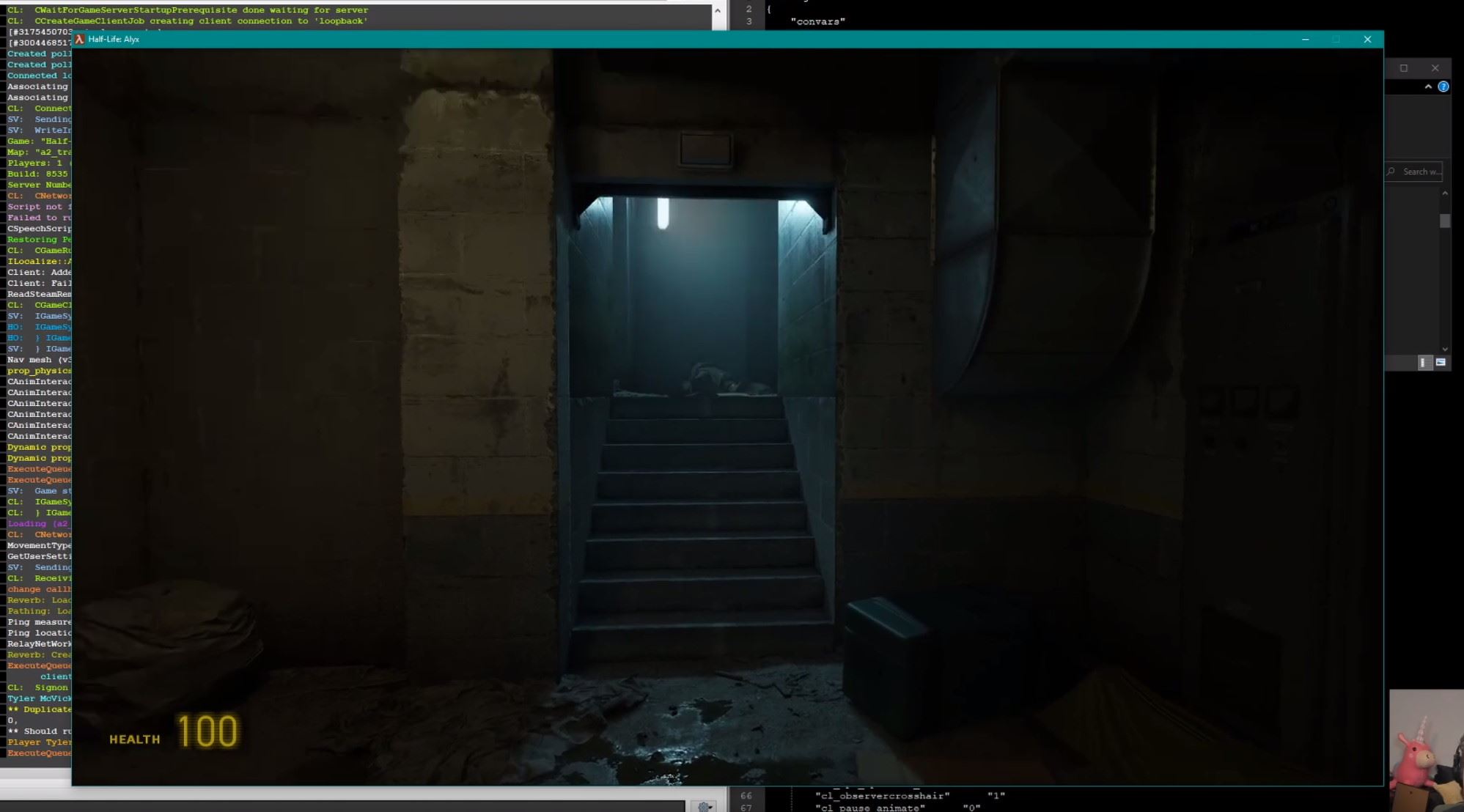Click the scroll-up arrow in the right window

point(1445,193)
